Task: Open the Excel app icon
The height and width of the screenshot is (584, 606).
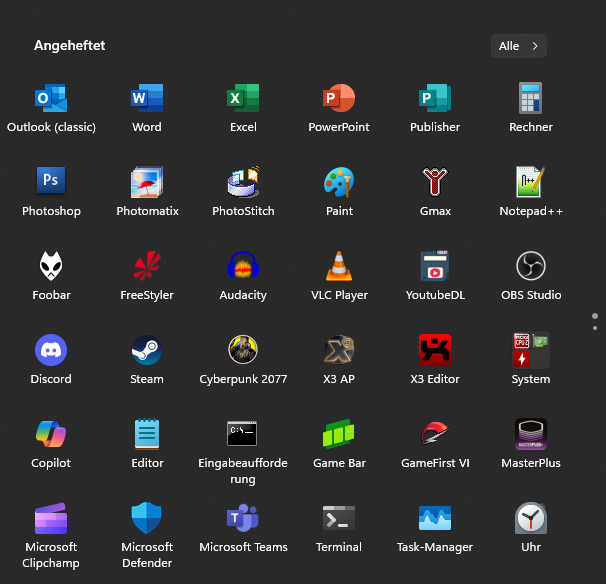Action: (243, 98)
